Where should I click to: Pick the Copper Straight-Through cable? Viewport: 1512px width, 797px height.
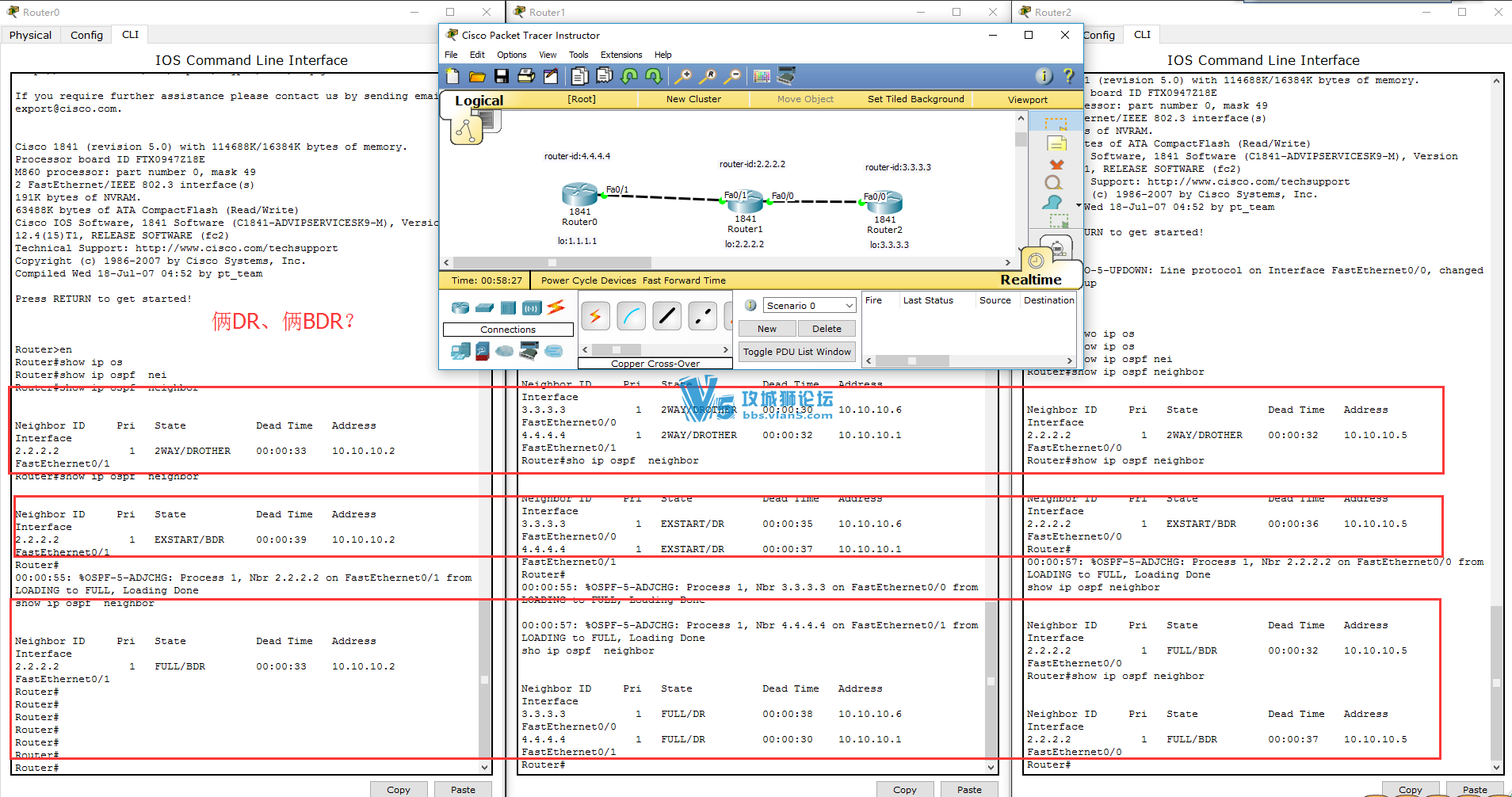coord(667,316)
